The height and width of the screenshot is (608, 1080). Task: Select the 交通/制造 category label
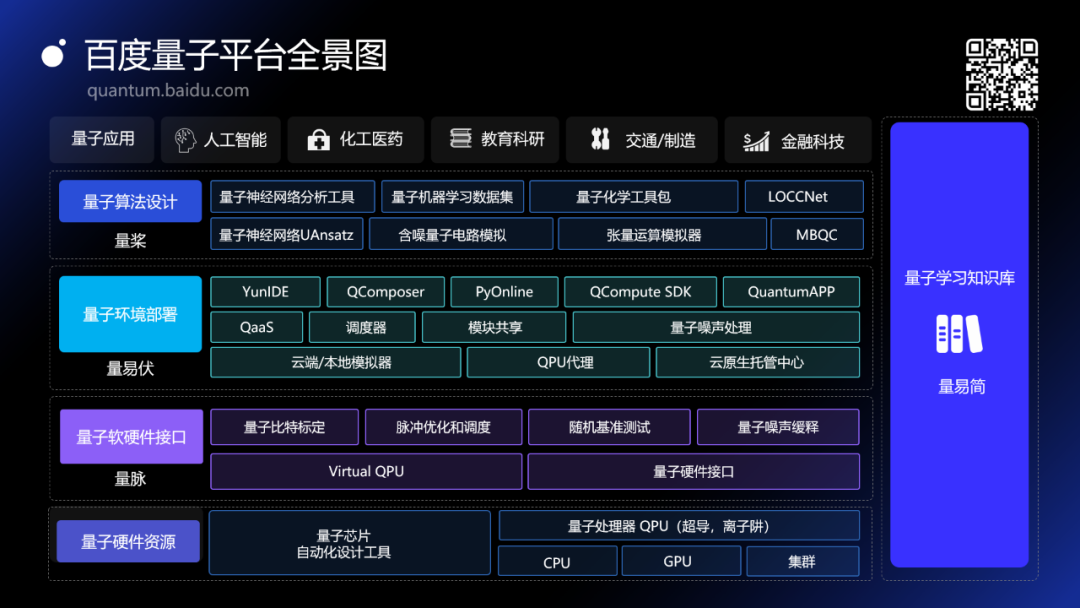[x=660, y=140]
